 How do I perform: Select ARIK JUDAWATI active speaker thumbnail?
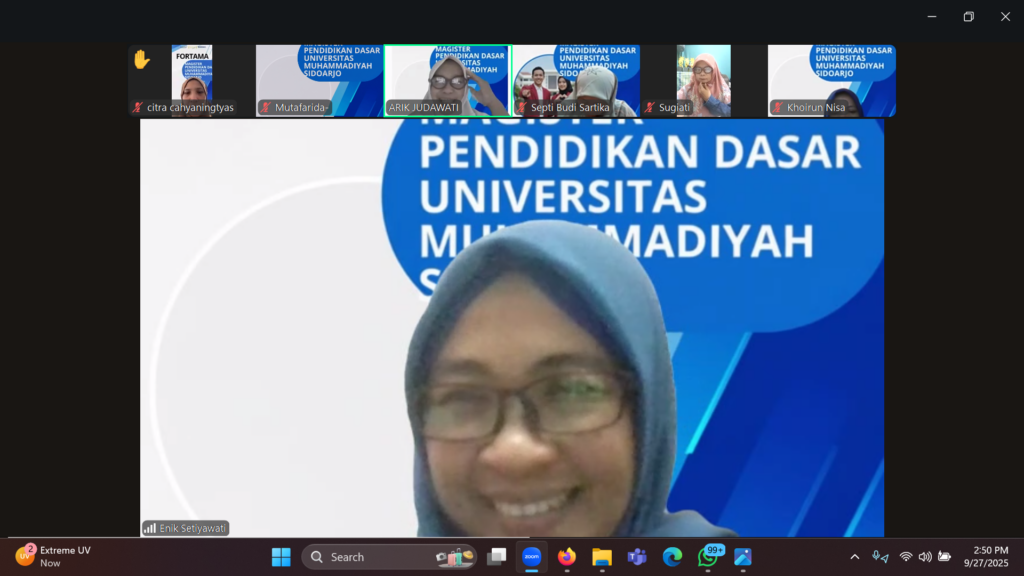tap(447, 81)
